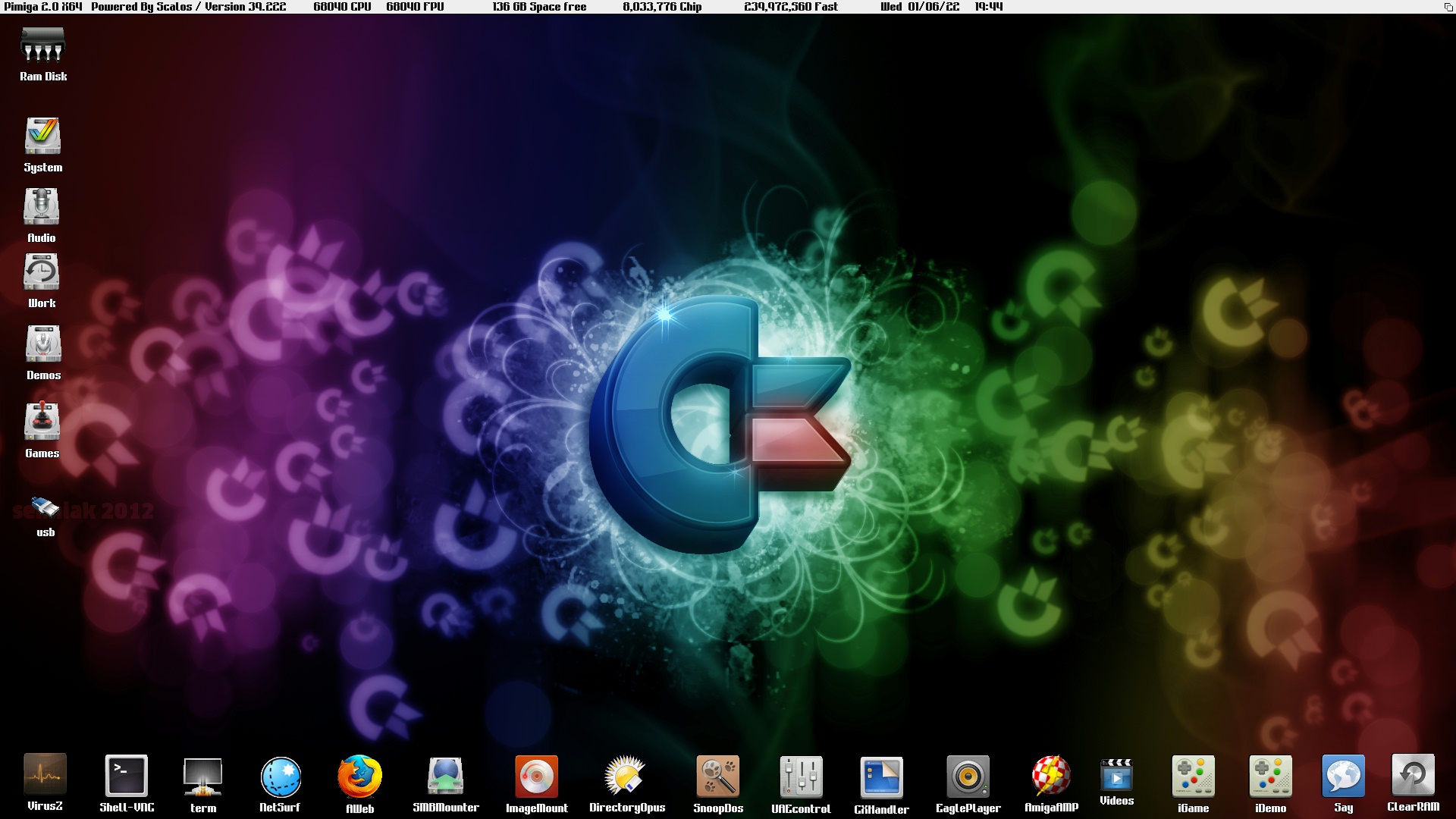Click 'Powered By Scalos / Version 39.222' text
The width and height of the screenshot is (1456, 819).
[189, 7]
